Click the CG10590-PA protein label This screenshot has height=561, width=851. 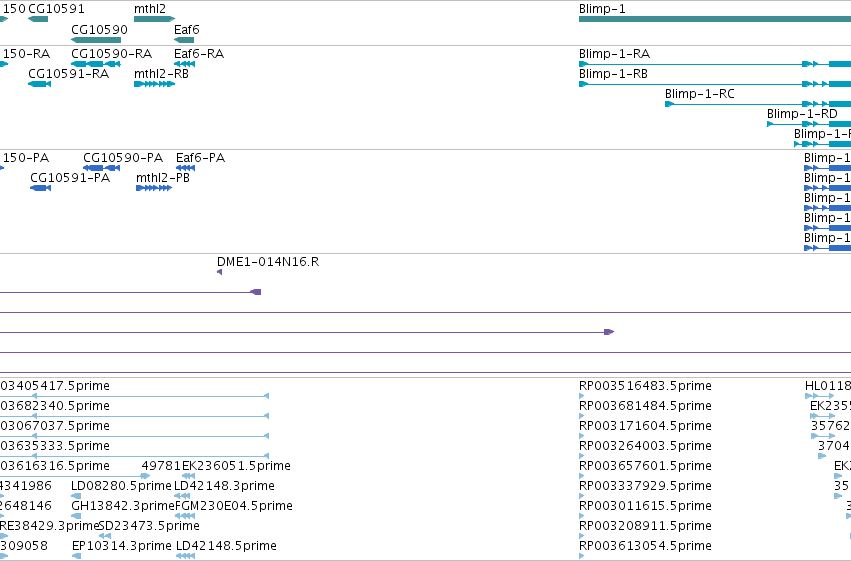123,158
